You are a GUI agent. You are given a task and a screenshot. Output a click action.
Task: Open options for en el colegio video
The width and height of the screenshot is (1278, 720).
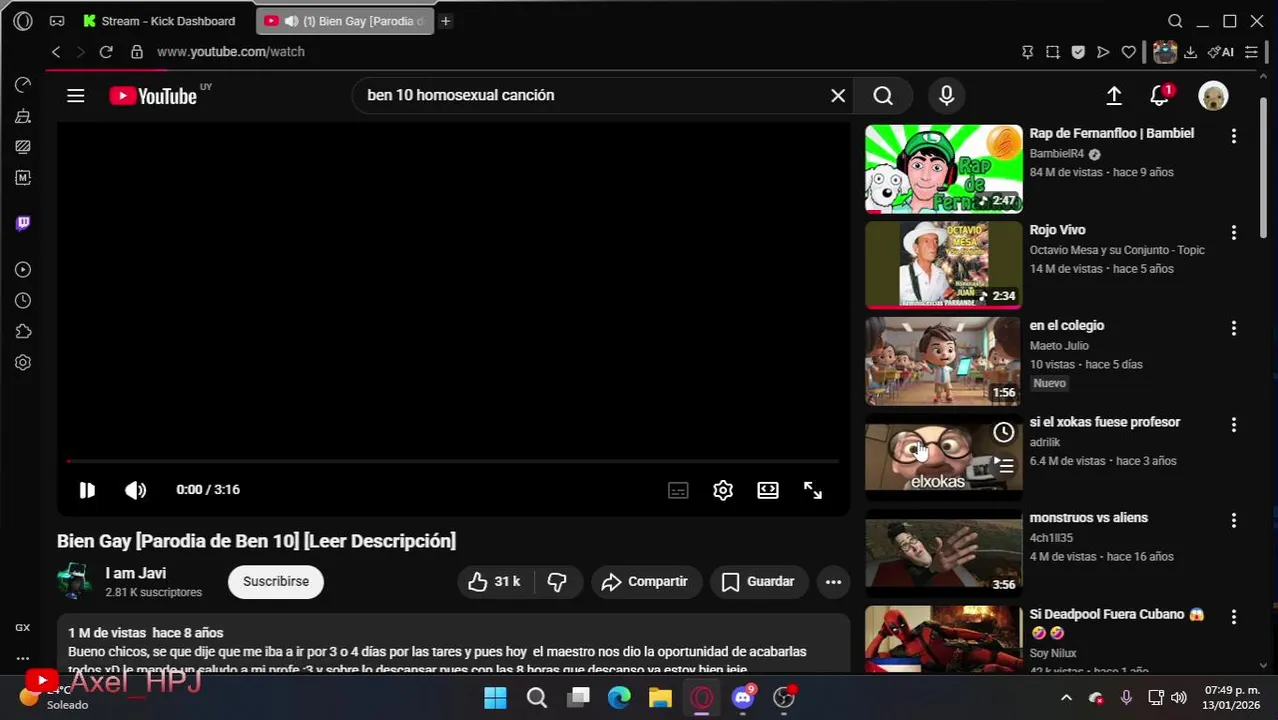tap(1233, 328)
